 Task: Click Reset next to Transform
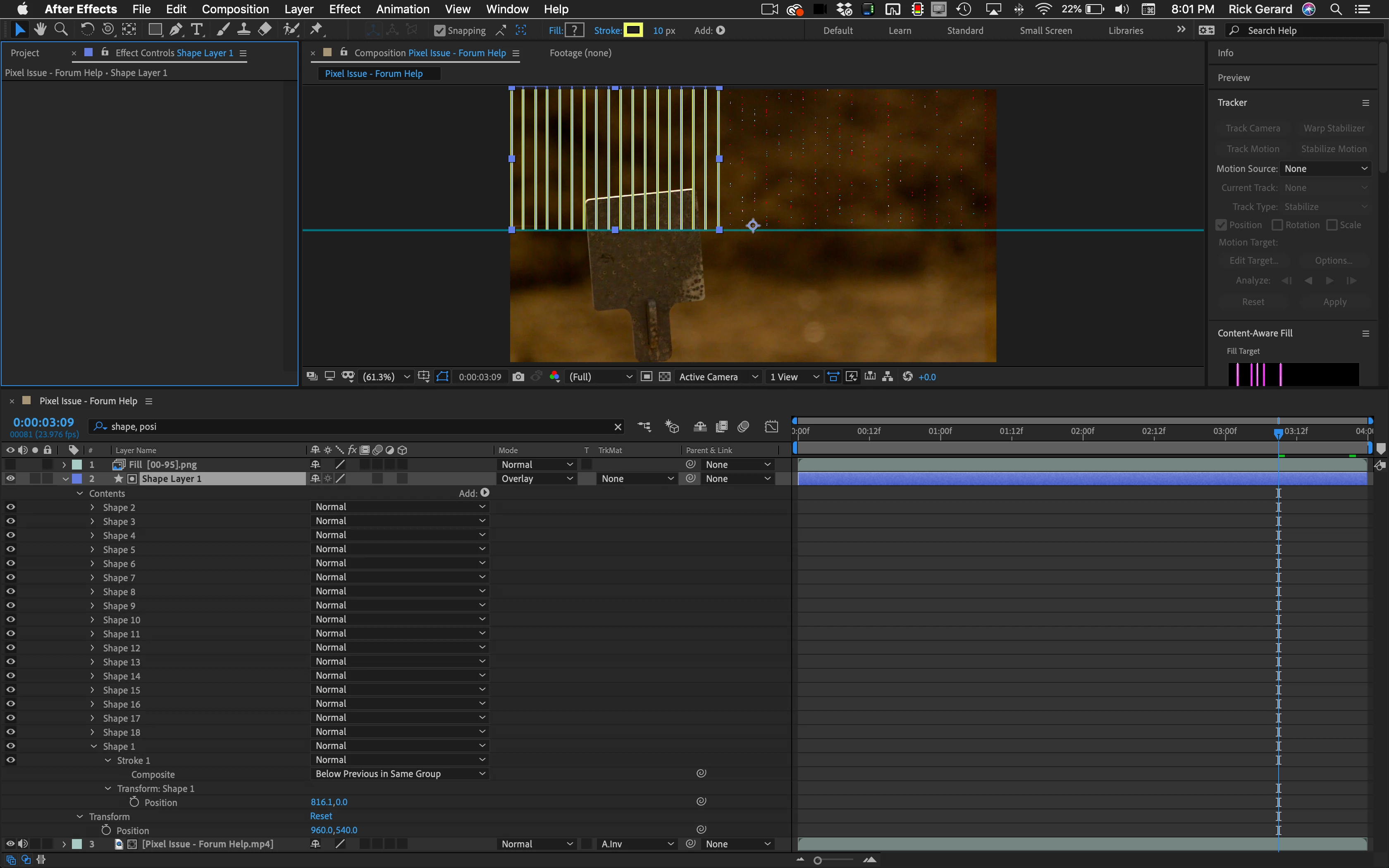tap(321, 816)
